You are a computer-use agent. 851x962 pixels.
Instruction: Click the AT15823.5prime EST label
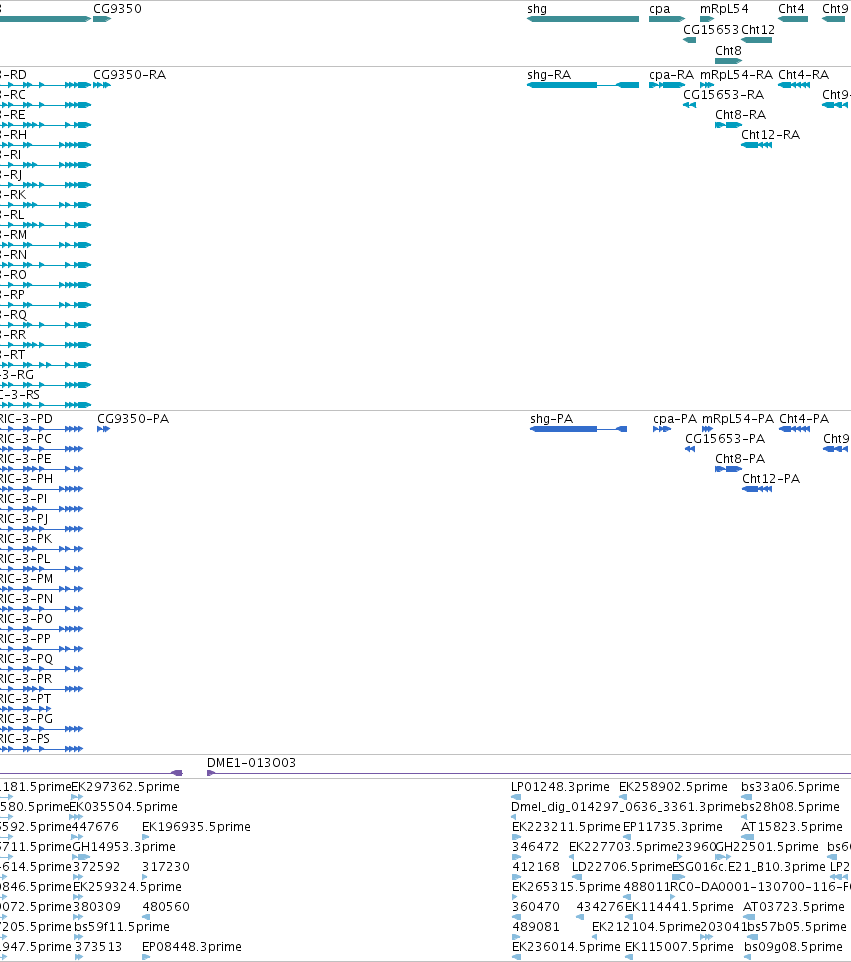tap(792, 826)
